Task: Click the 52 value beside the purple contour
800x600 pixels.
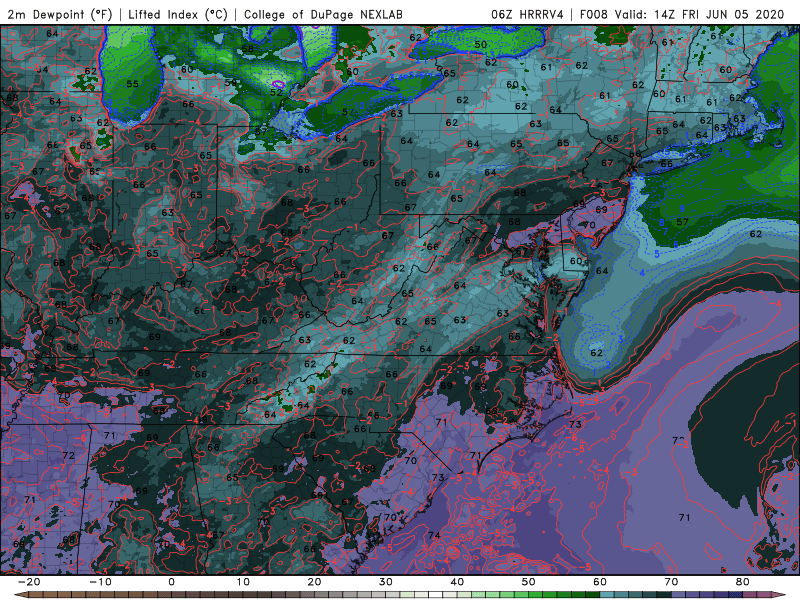Action: click(276, 92)
